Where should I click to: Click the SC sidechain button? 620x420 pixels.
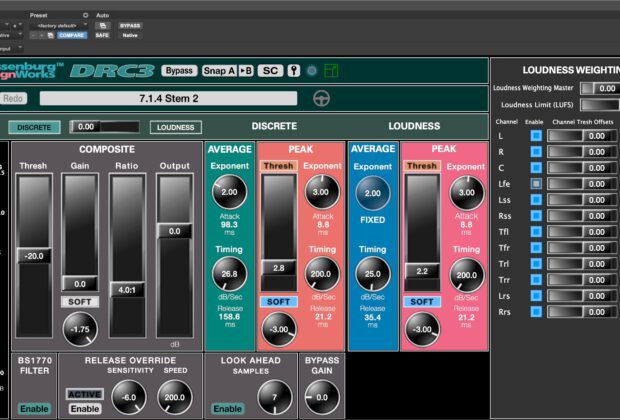(x=270, y=71)
